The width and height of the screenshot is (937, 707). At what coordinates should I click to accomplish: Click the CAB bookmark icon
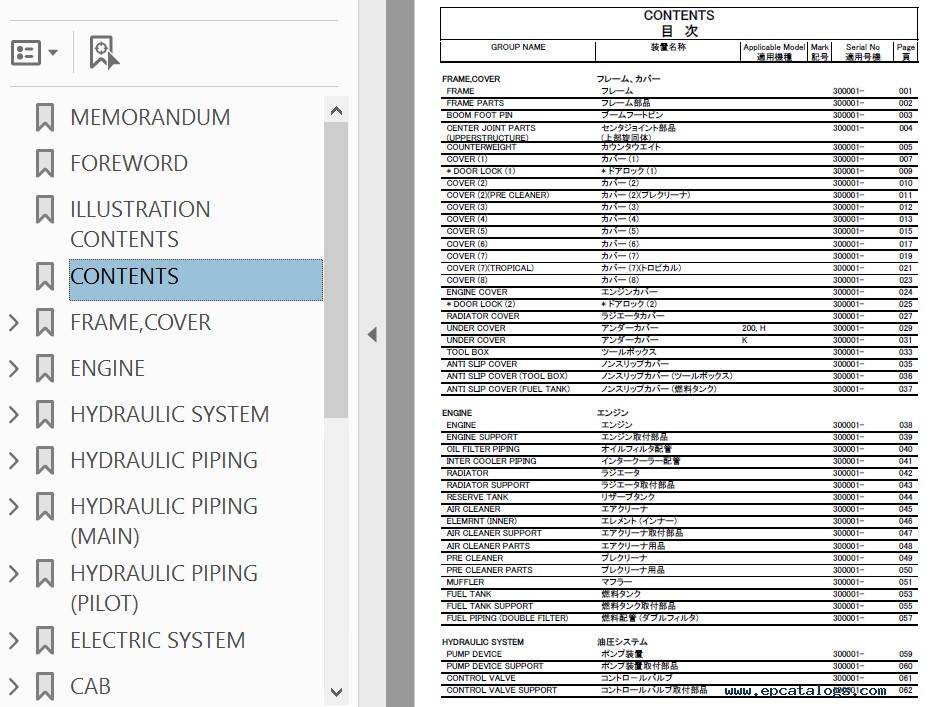click(x=45, y=686)
